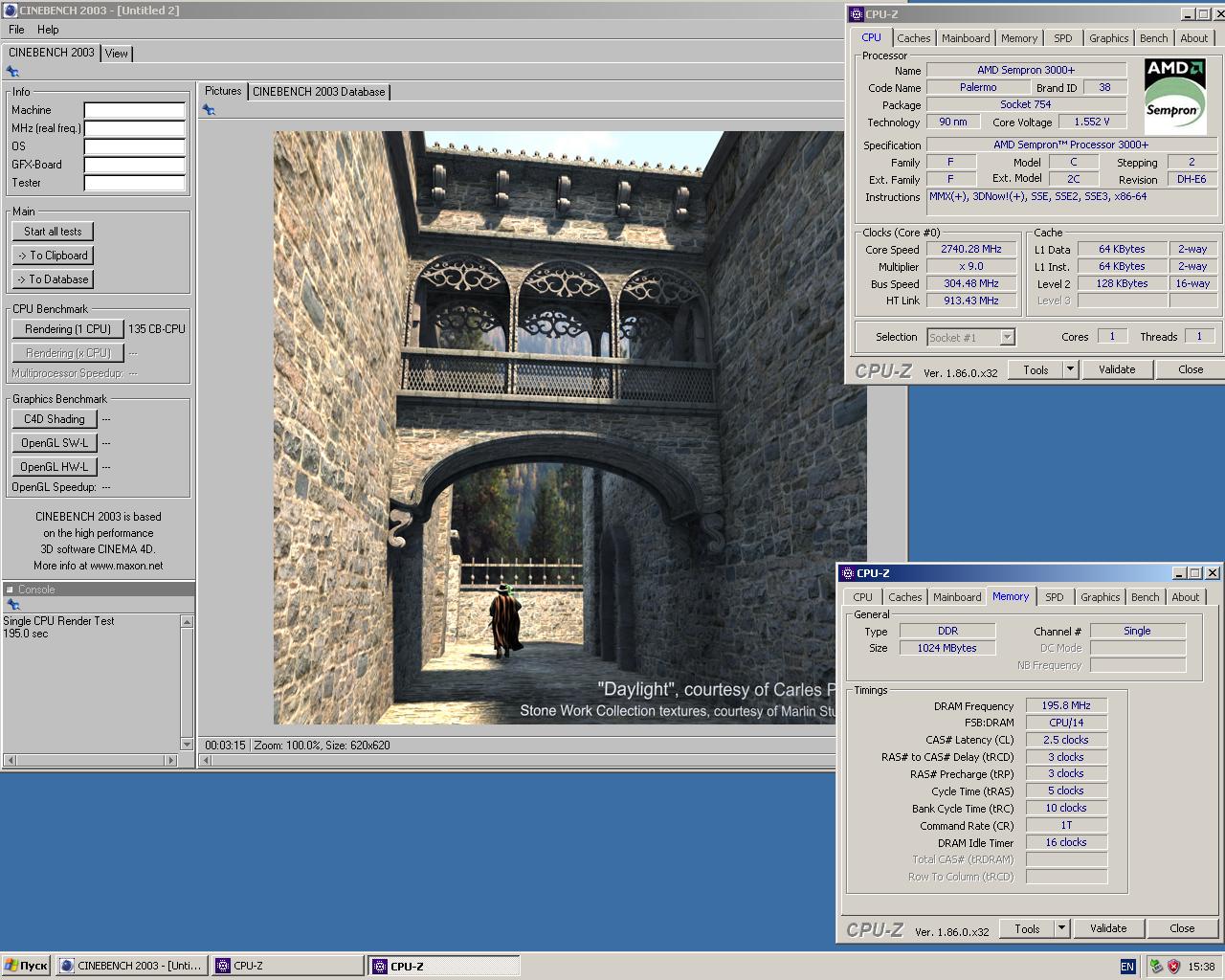Open Mainboard tab in top CPU-Z window
The image size is (1225, 980).
tap(966, 38)
